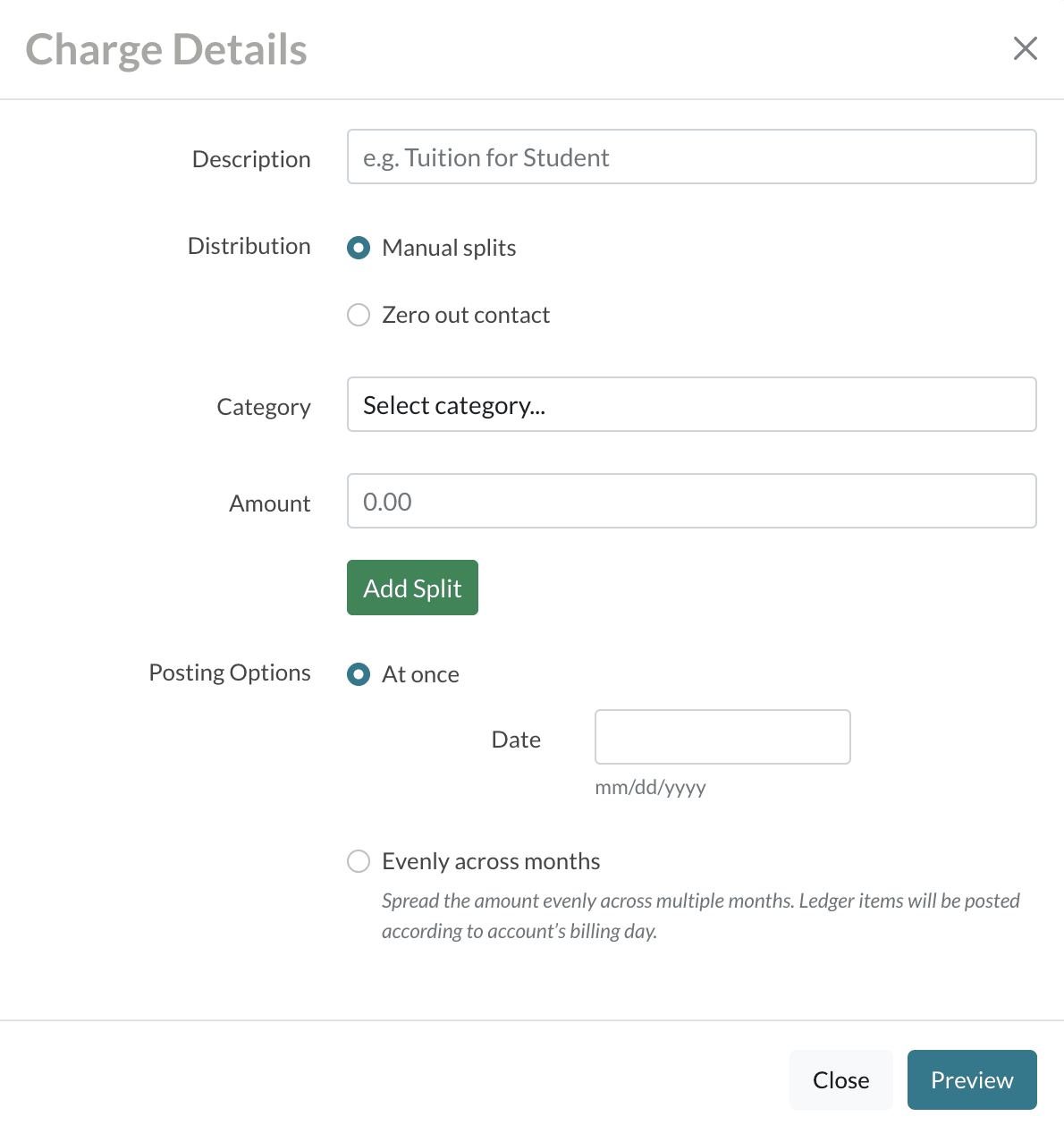Viewport: 1064px width, 1125px height.
Task: Choose the Zero out contact radio option
Action: 359,315
